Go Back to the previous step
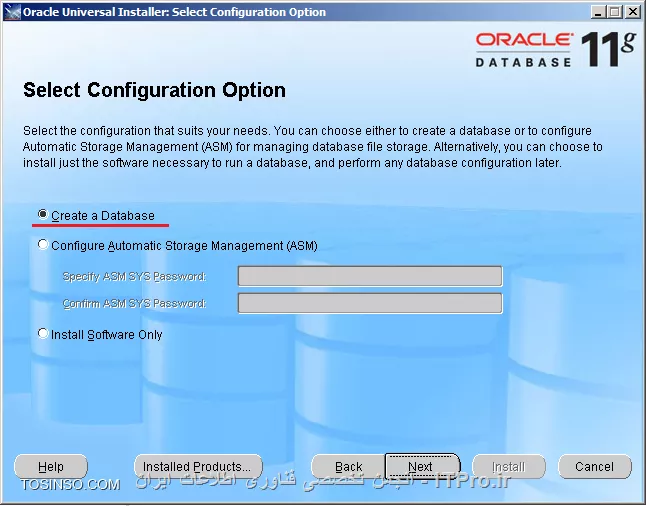The image size is (646, 506). (349, 466)
